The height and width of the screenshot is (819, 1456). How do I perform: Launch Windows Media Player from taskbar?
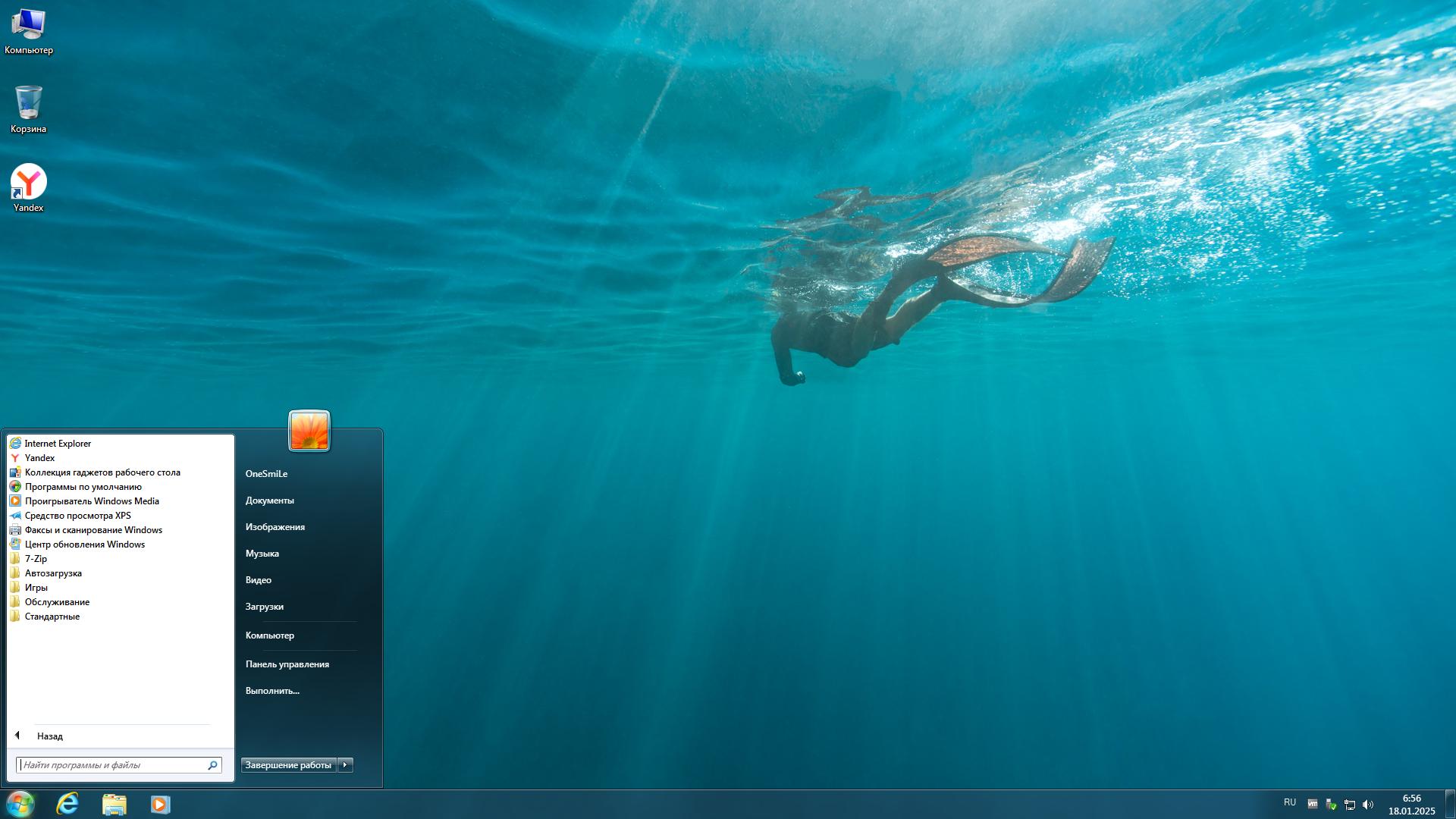(160, 804)
